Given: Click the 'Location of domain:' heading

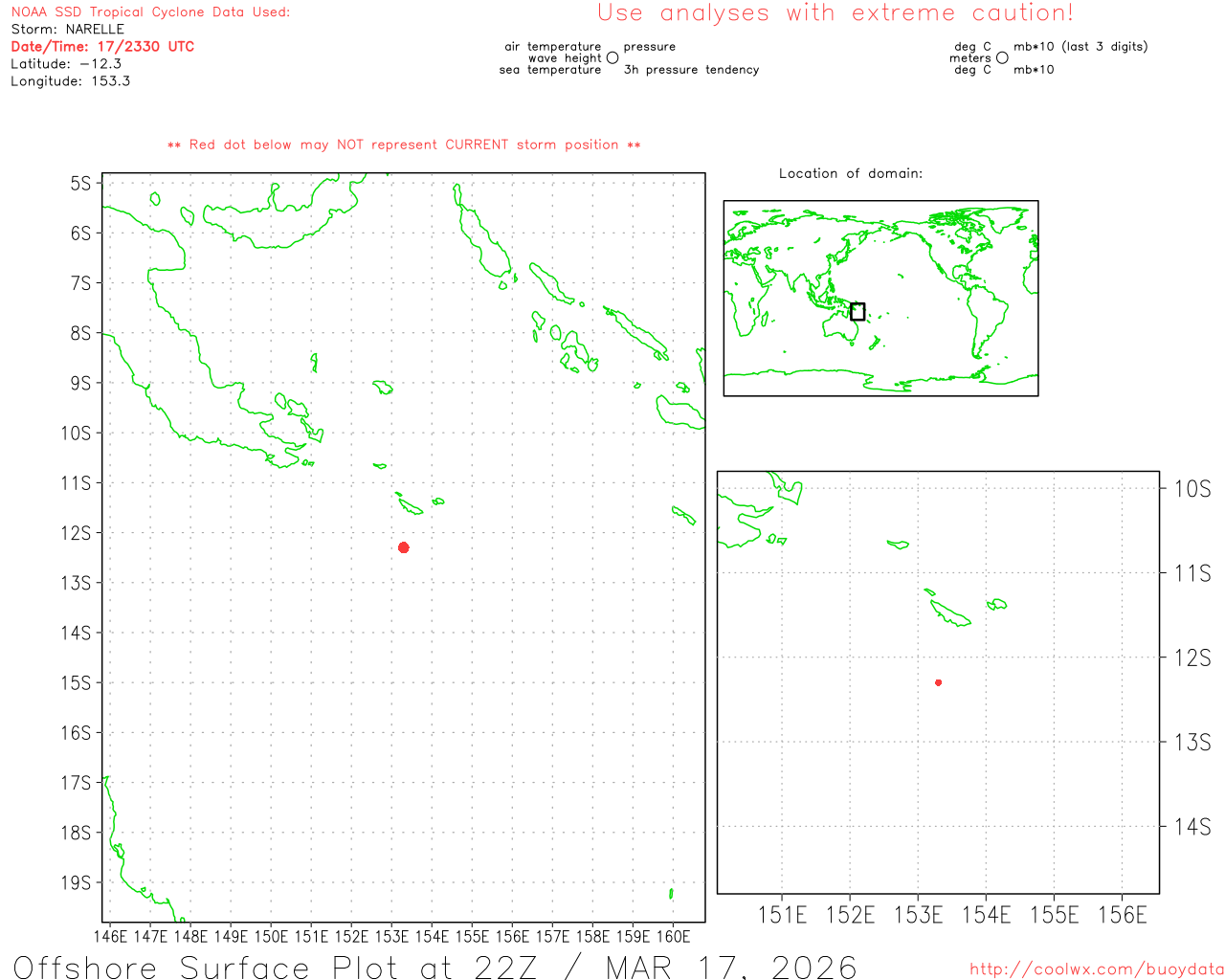Looking at the screenshot, I should [850, 174].
